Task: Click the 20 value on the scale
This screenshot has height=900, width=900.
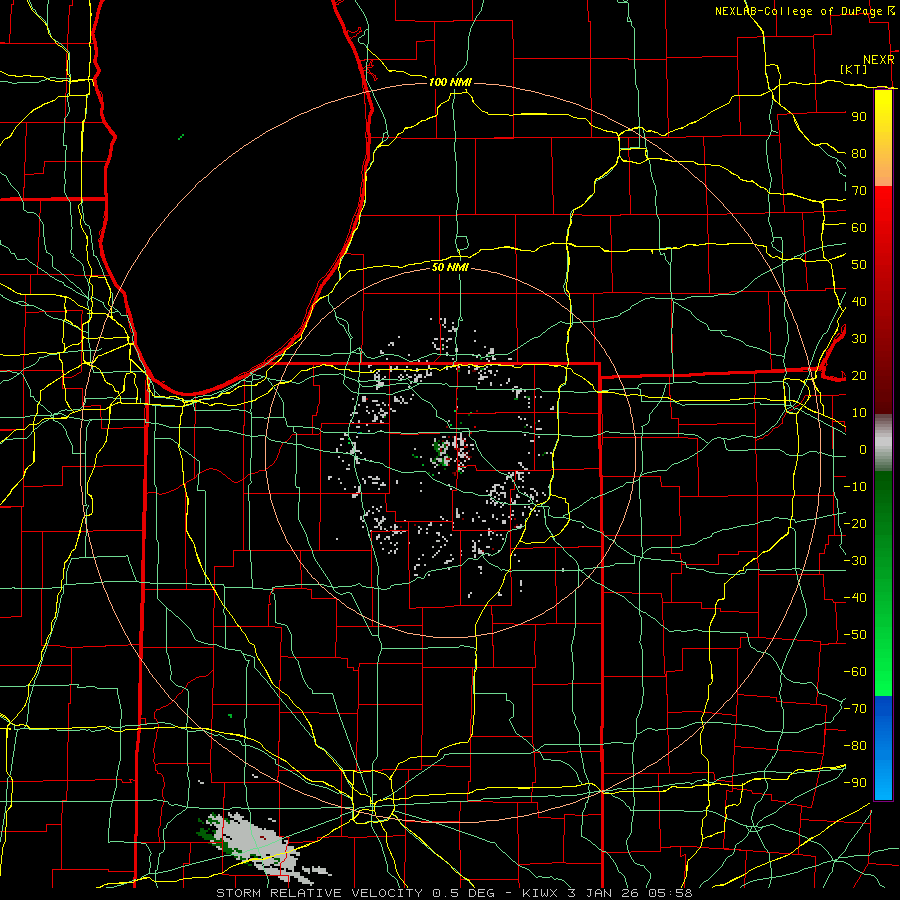Action: tap(859, 376)
